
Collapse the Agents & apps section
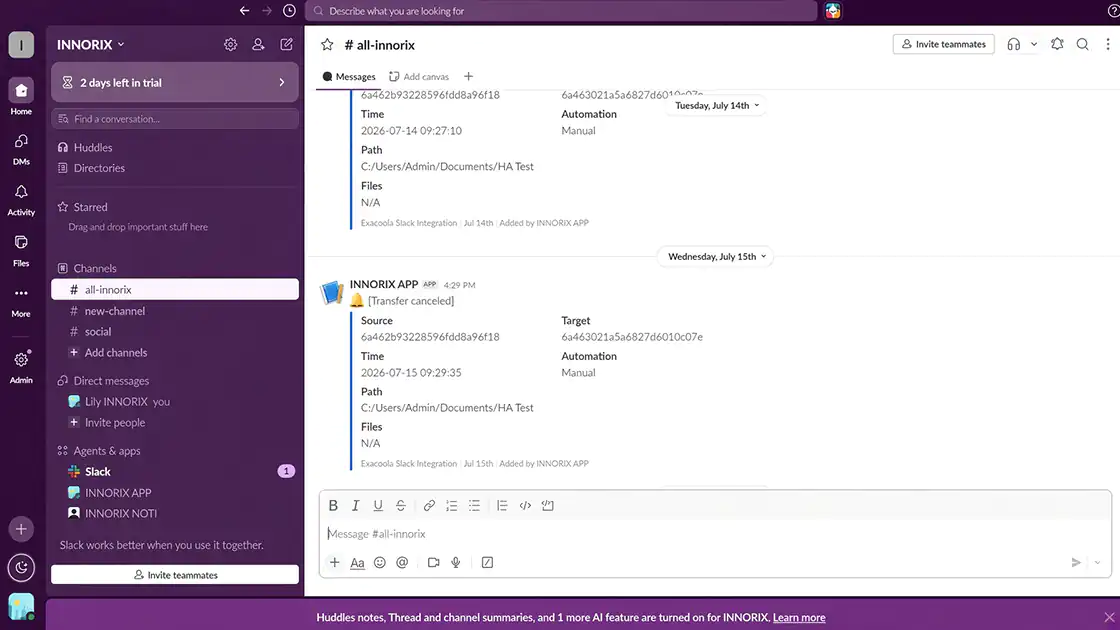[x=106, y=451]
